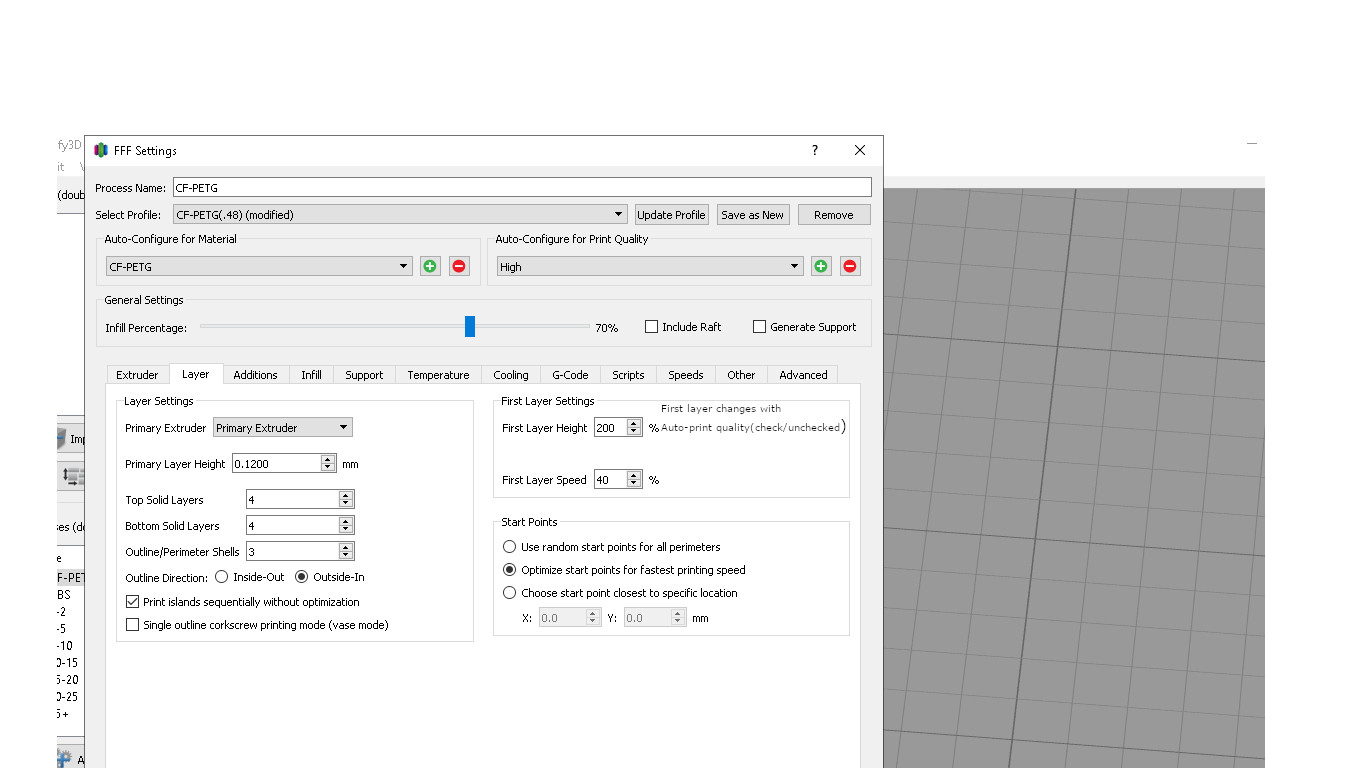The height and width of the screenshot is (768, 1366).
Task: Click the 'Infill Percentage:' label
Action: tap(146, 328)
